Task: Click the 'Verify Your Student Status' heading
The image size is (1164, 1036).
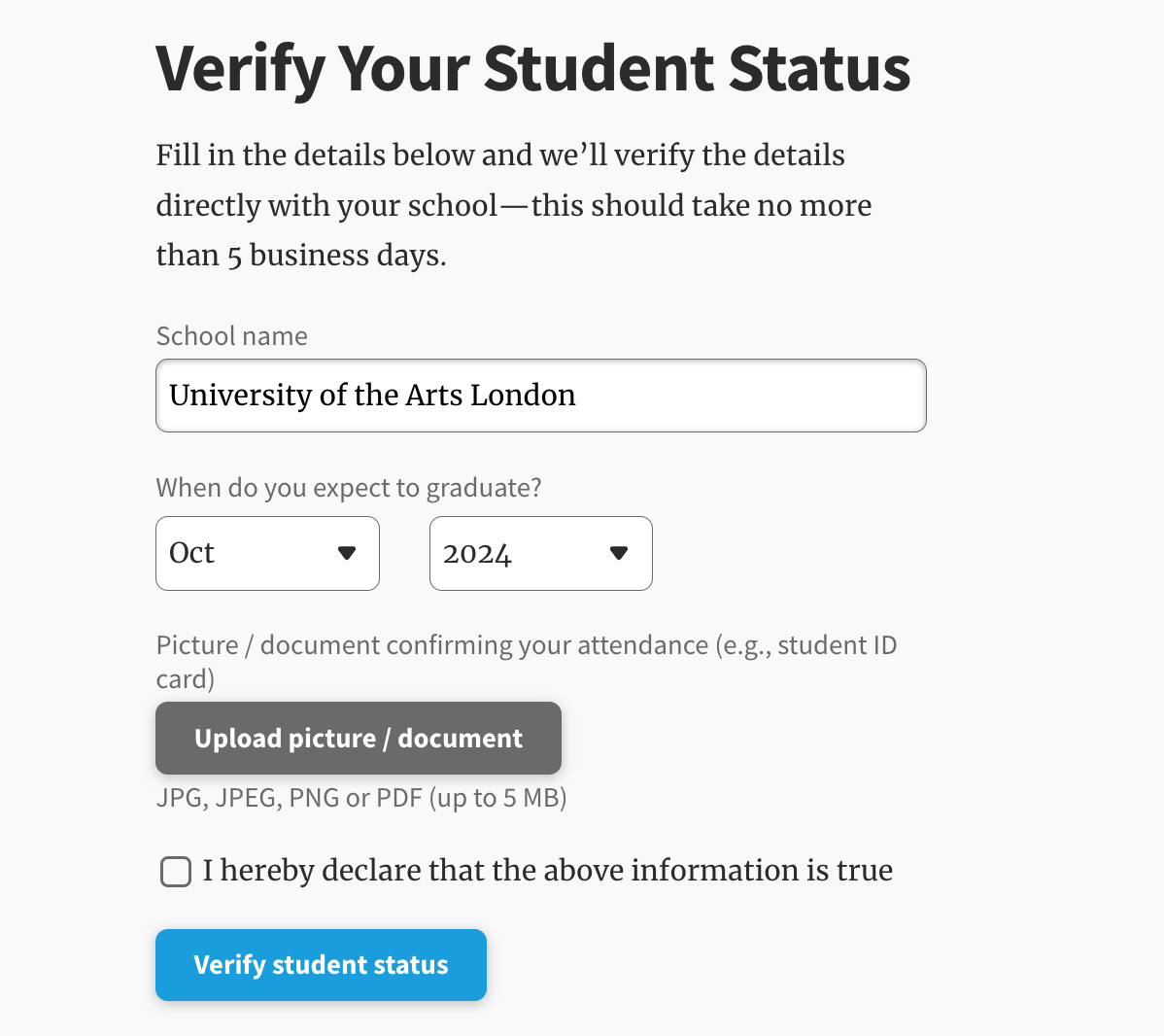Action: pos(532,69)
